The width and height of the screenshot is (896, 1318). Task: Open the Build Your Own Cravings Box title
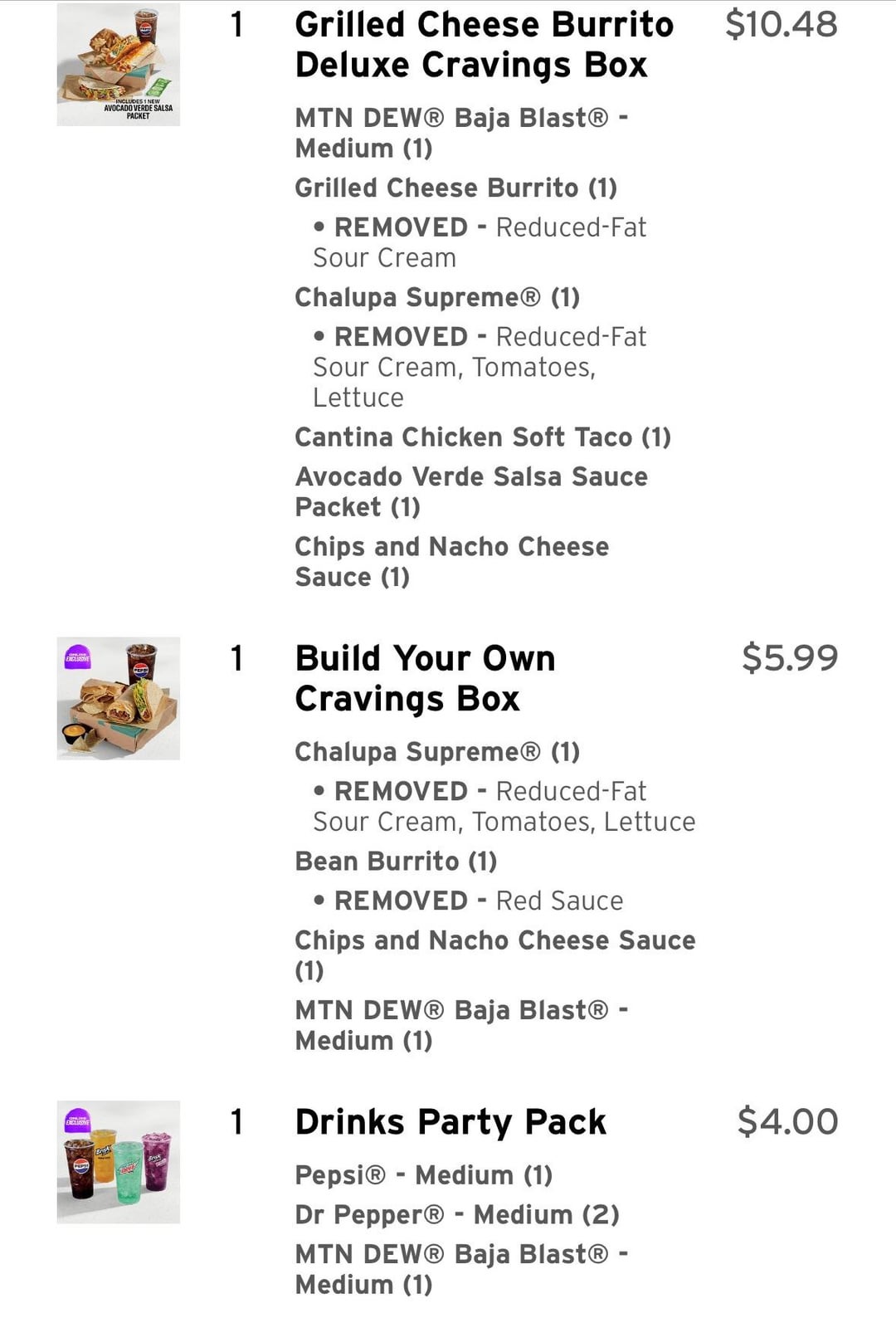coord(425,678)
